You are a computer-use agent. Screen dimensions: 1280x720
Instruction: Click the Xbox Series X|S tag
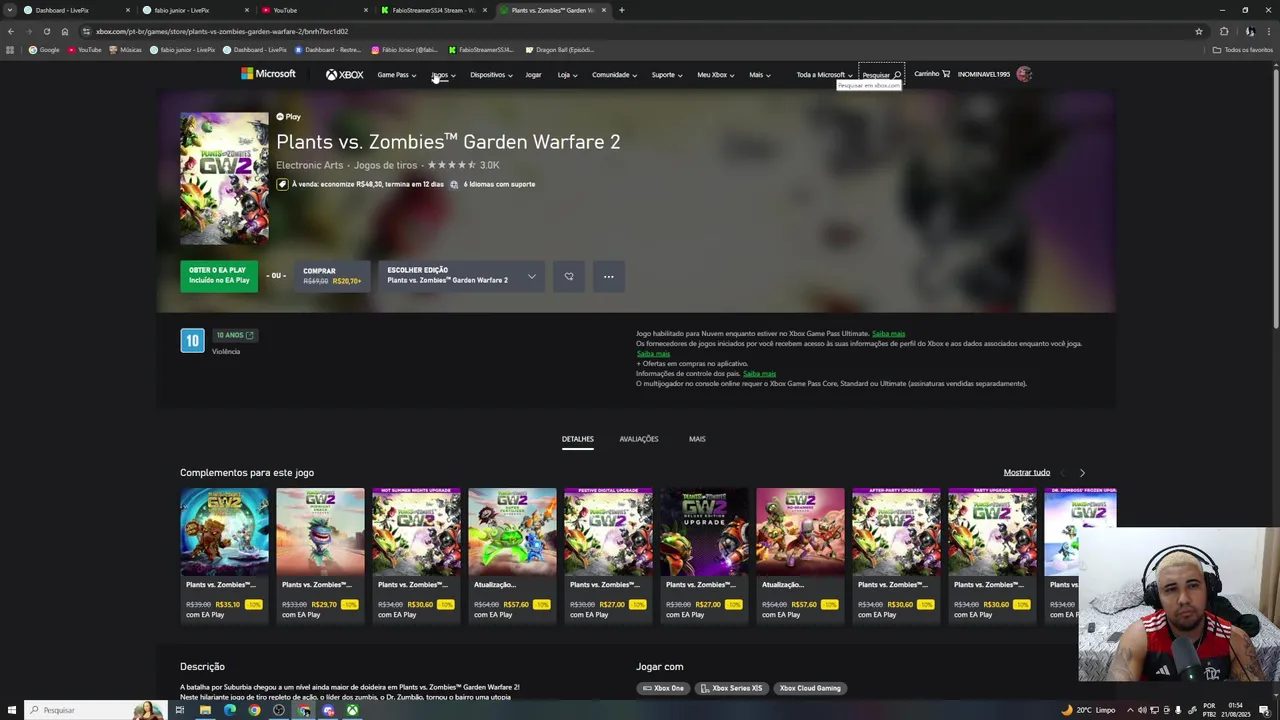tap(732, 688)
